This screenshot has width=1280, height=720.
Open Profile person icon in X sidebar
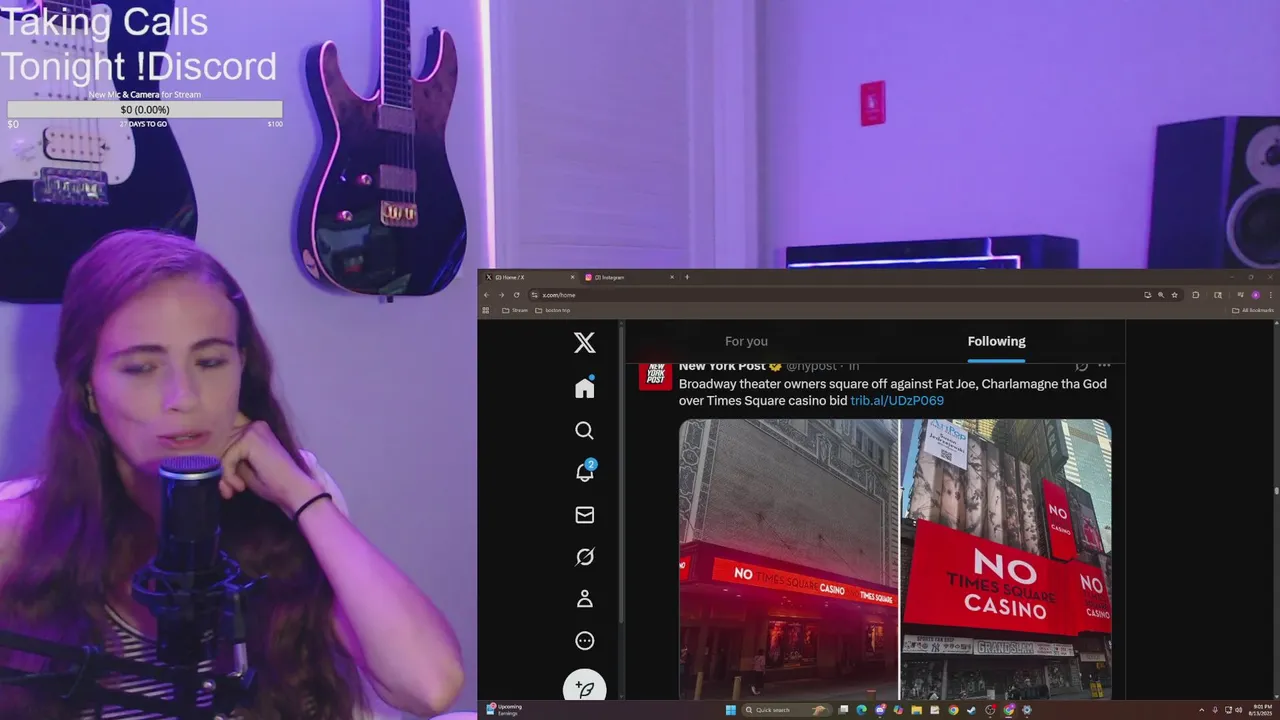click(585, 599)
